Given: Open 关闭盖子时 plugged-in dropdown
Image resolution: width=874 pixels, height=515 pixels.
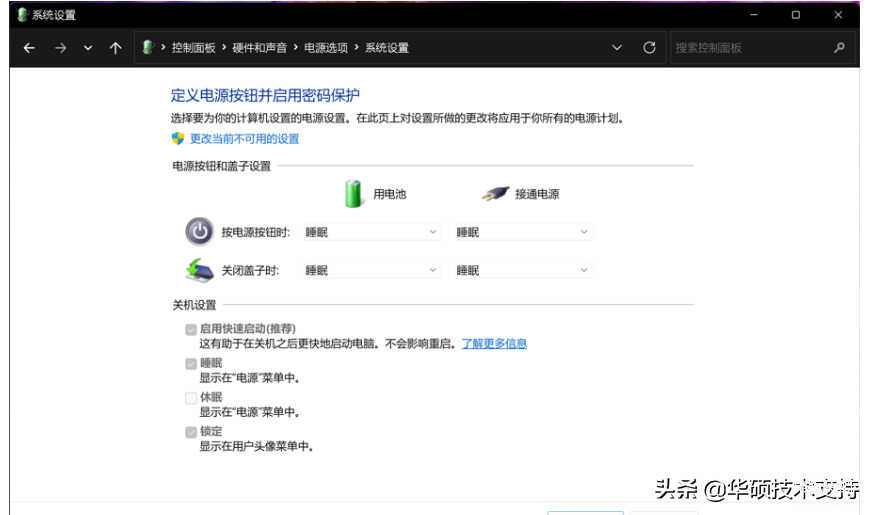Looking at the screenshot, I should tap(522, 270).
